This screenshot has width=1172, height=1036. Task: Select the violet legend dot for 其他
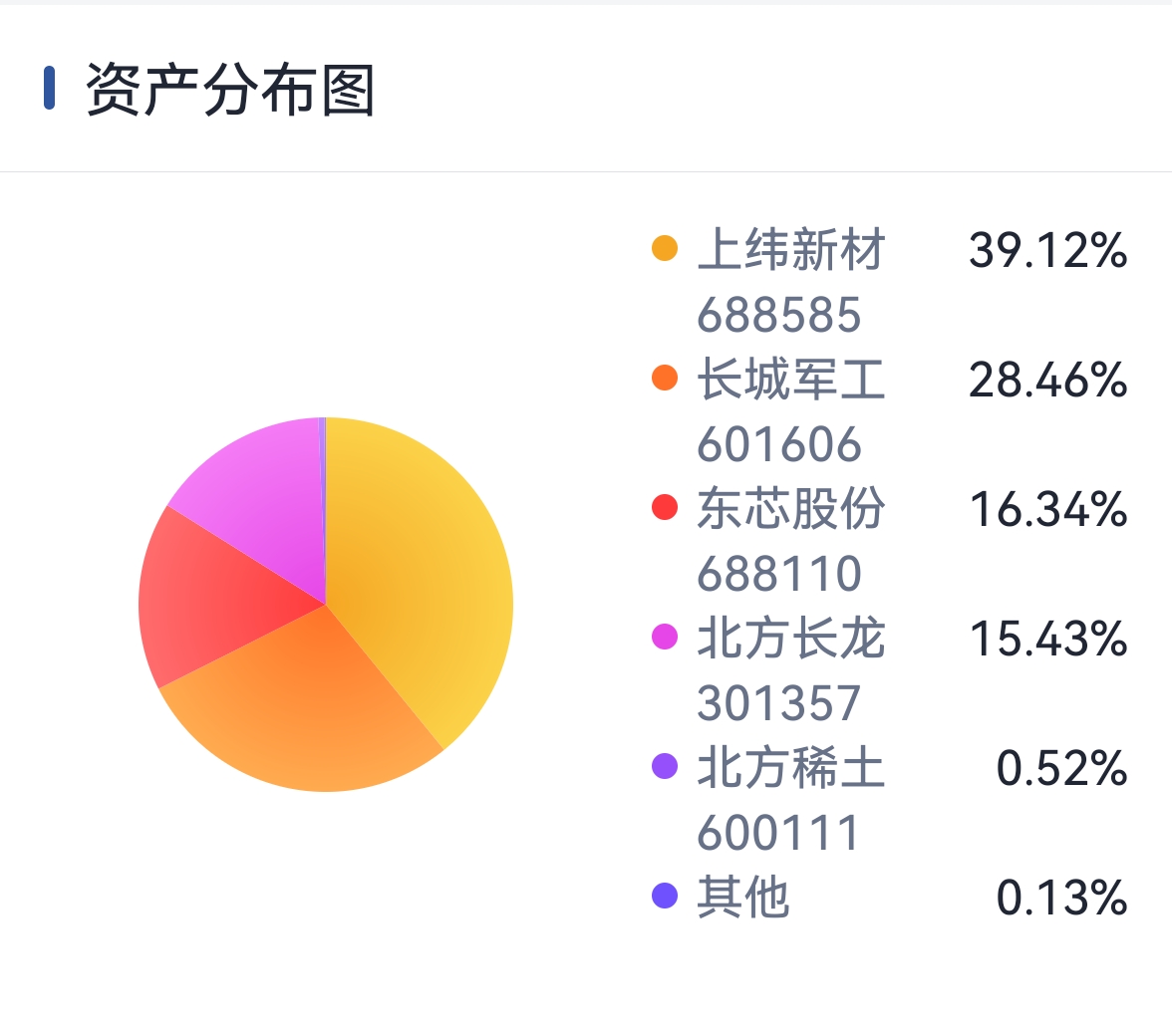pos(665,896)
